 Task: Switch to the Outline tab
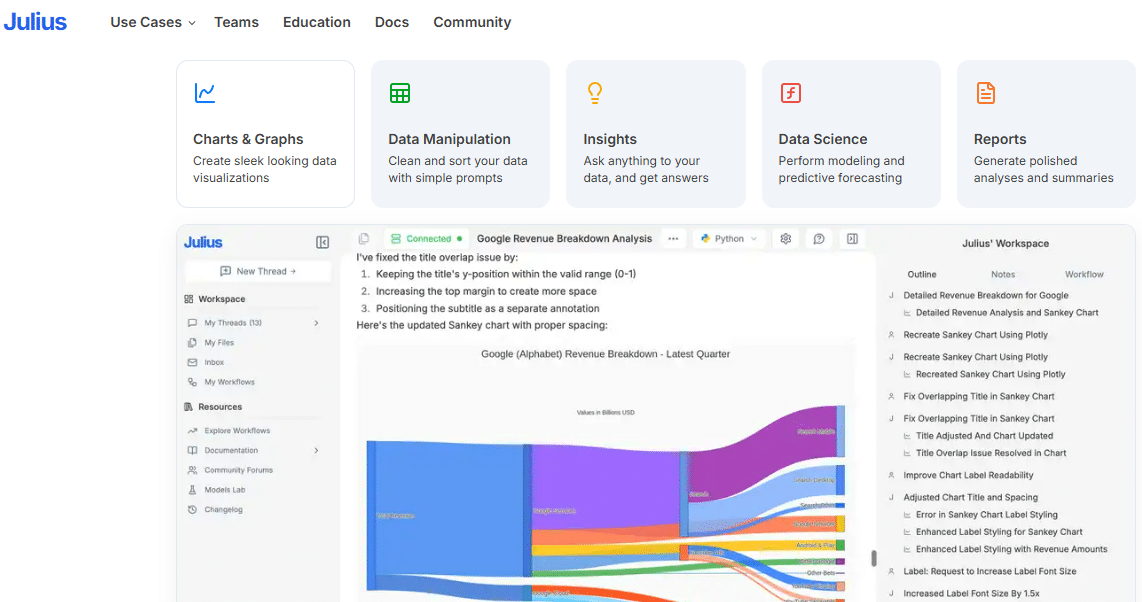(922, 274)
